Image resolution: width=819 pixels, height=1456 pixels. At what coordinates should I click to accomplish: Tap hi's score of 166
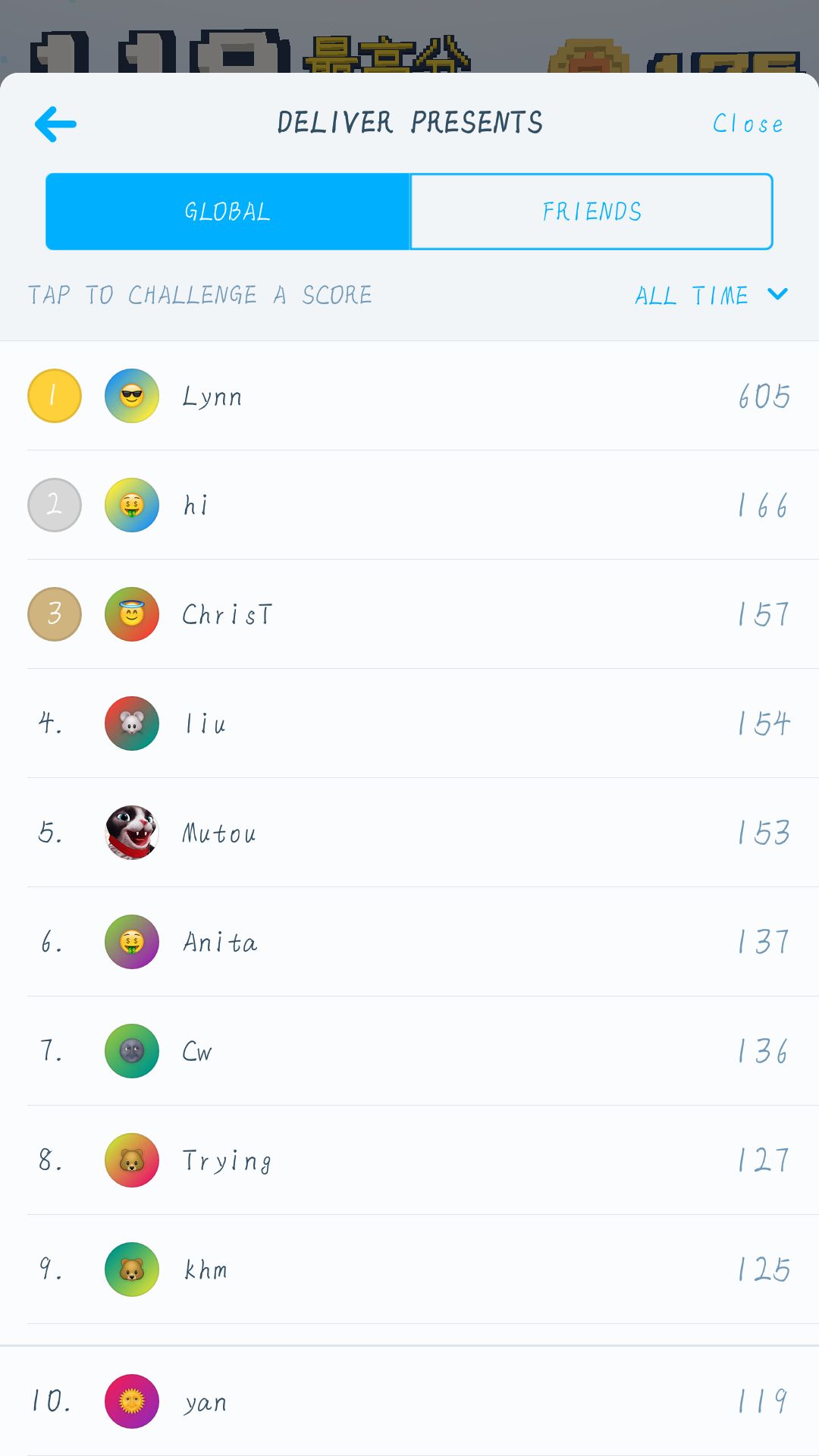click(x=764, y=505)
